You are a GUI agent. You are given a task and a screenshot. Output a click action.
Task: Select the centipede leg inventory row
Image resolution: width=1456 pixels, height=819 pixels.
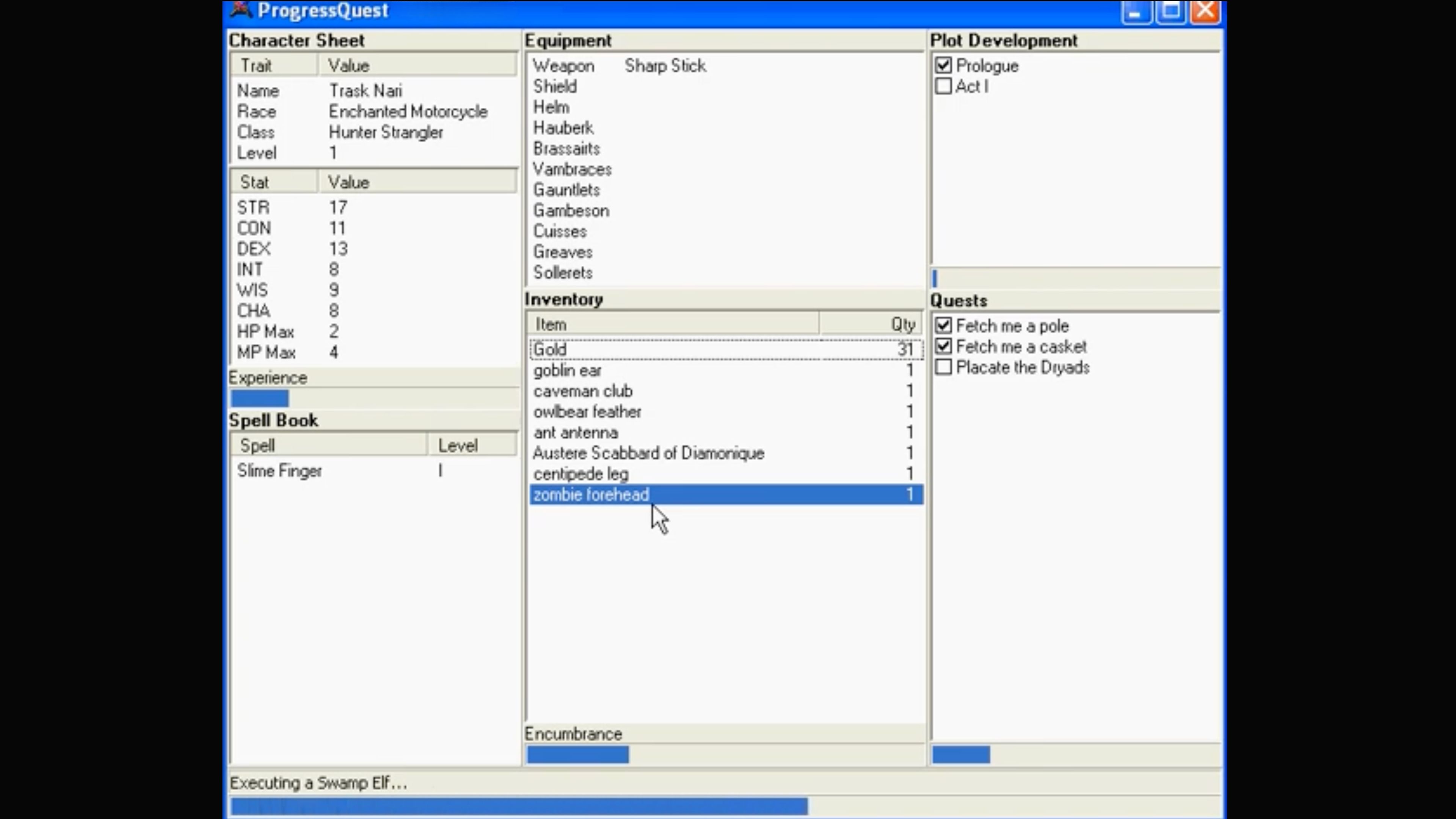coord(726,474)
